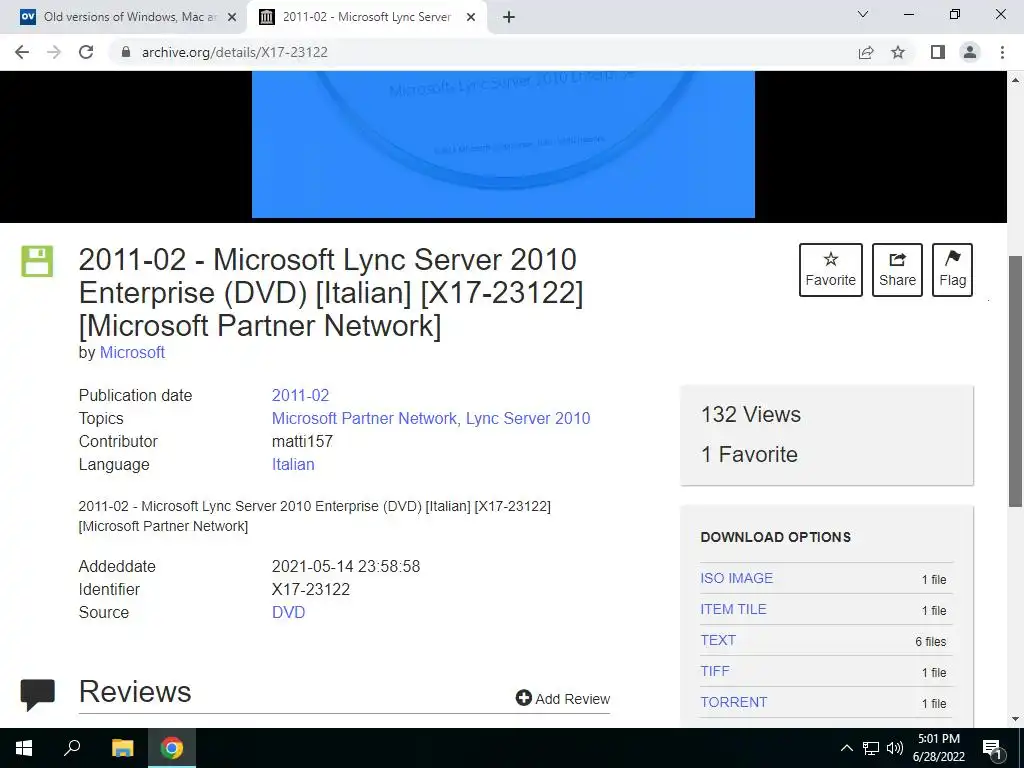Open Windows taskbar search
This screenshot has height=768, width=1024.
pyautogui.click(x=72, y=748)
